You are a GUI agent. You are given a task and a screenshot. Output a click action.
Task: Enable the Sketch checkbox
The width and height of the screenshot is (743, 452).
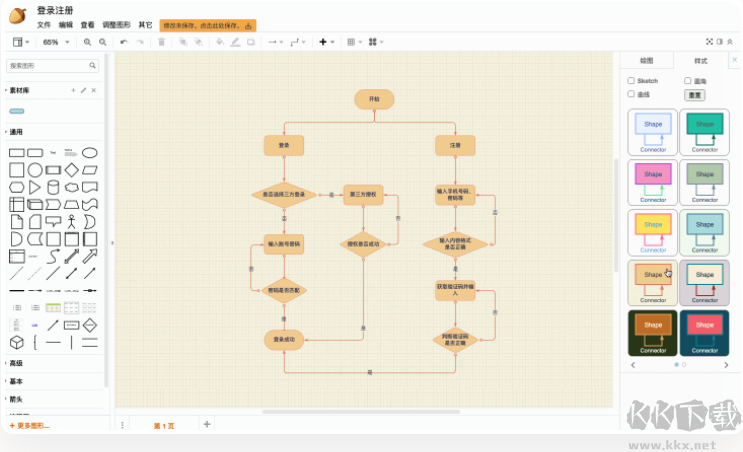point(631,81)
